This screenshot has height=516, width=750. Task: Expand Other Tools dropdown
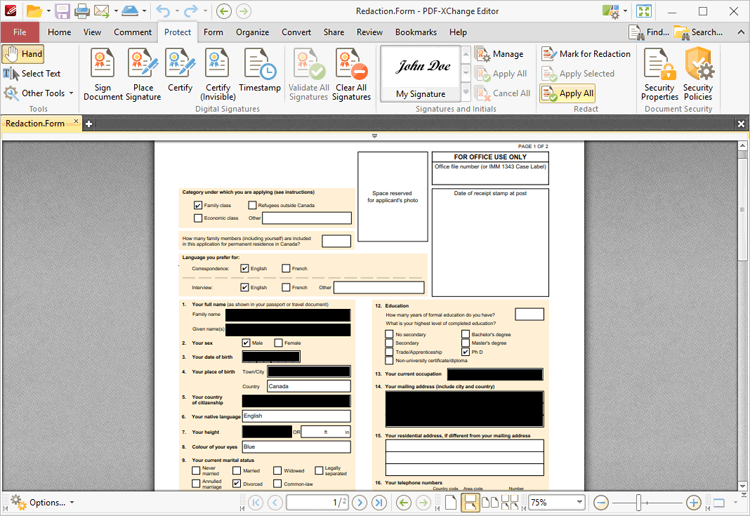tap(72, 93)
